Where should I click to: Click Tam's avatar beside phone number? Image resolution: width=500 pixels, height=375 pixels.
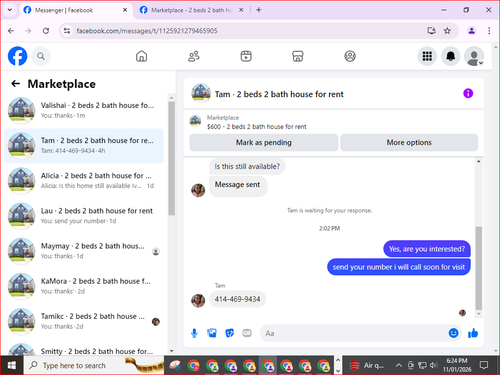(x=198, y=301)
